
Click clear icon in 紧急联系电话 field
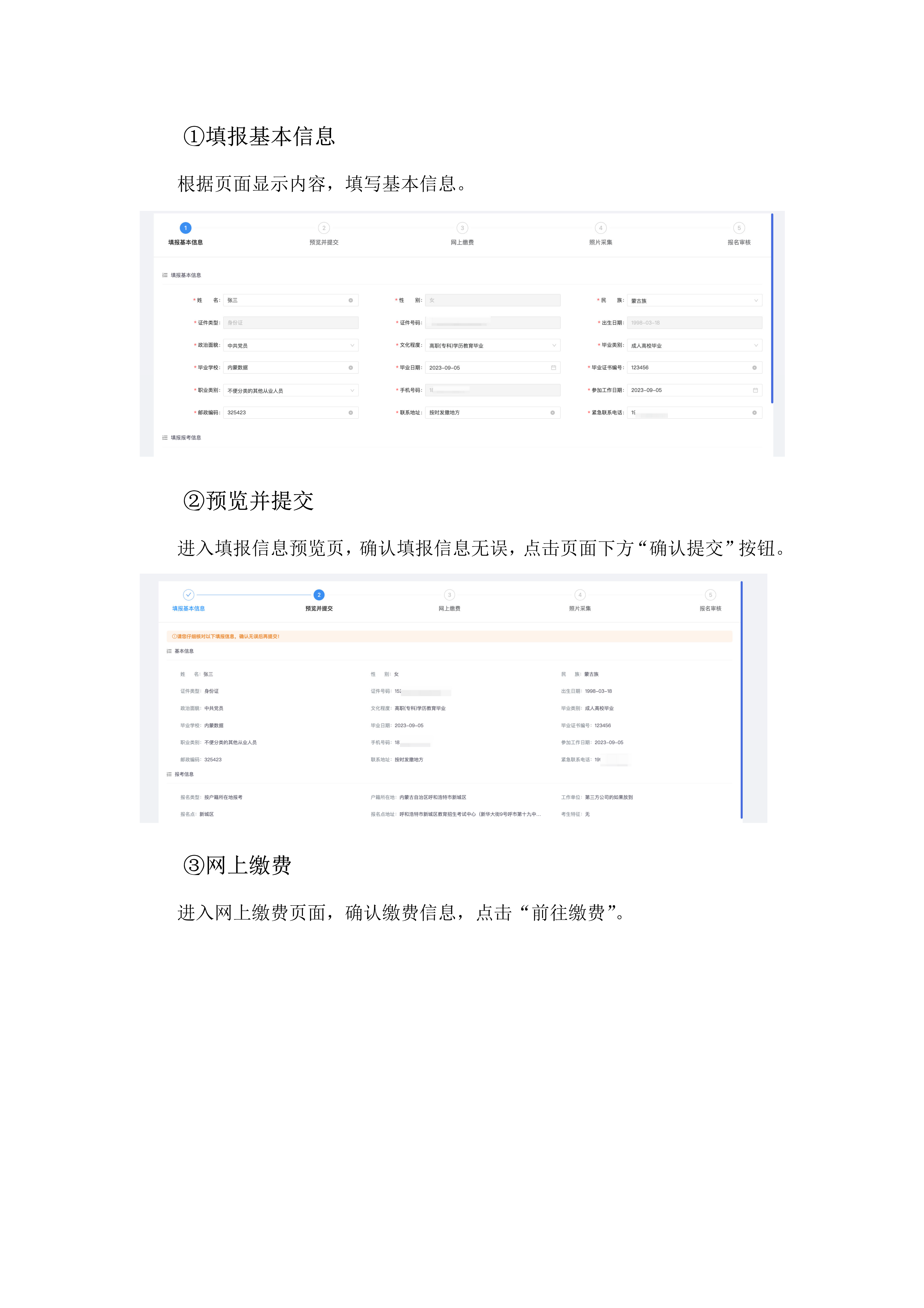pos(754,412)
